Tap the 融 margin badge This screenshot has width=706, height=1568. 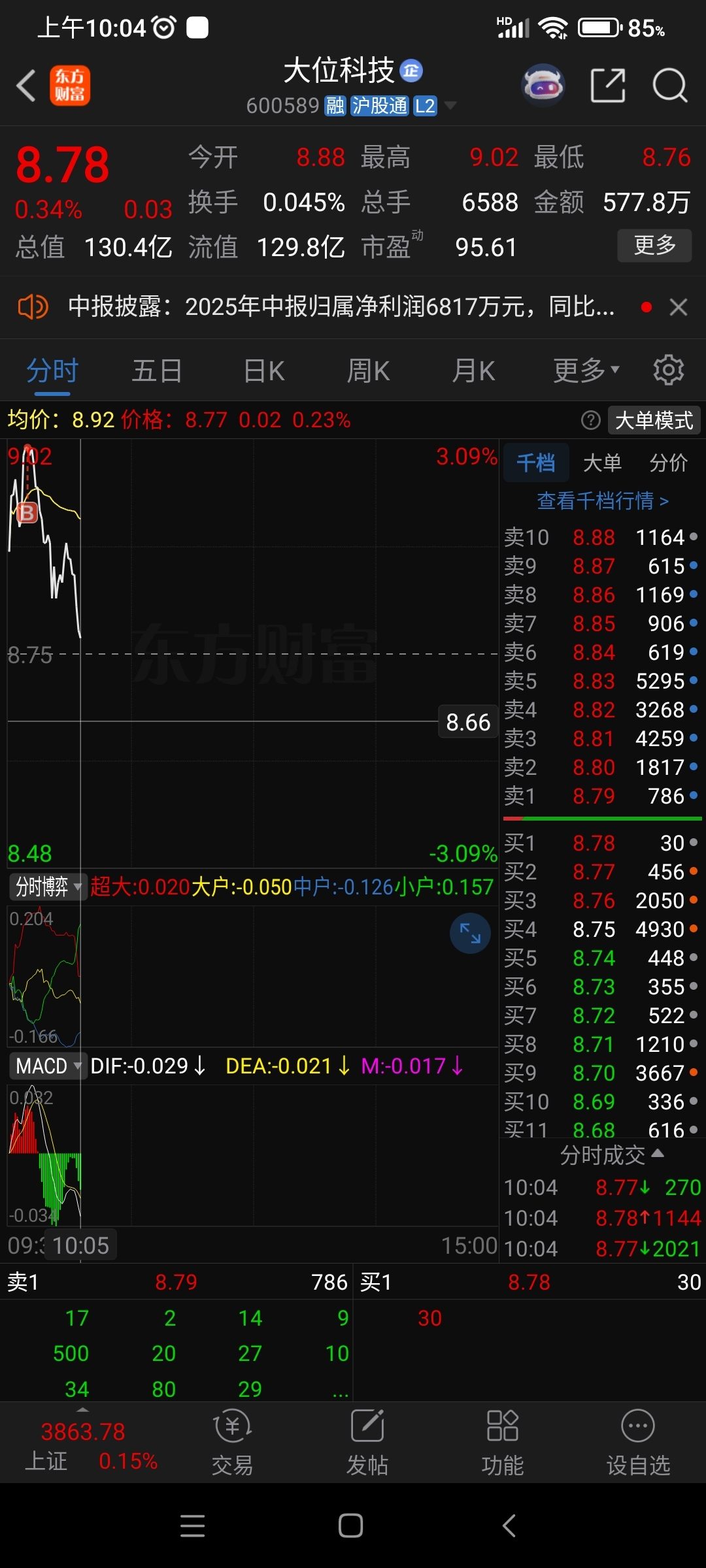(x=335, y=106)
